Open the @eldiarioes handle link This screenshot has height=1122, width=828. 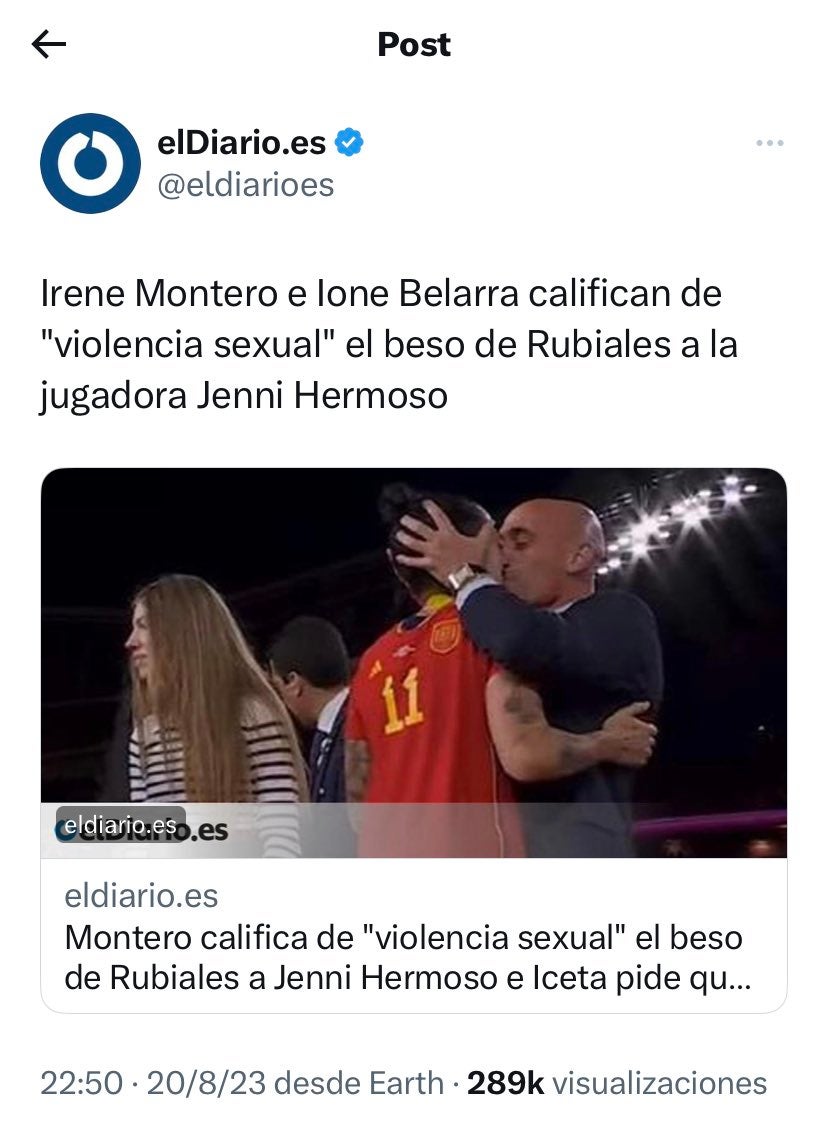tap(245, 185)
